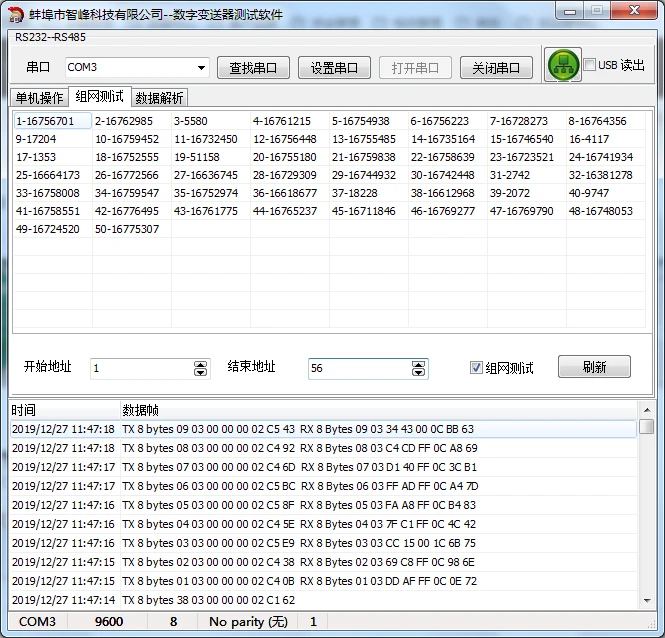The width and height of the screenshot is (665, 638).
Task: Close the application window
Action: point(634,11)
